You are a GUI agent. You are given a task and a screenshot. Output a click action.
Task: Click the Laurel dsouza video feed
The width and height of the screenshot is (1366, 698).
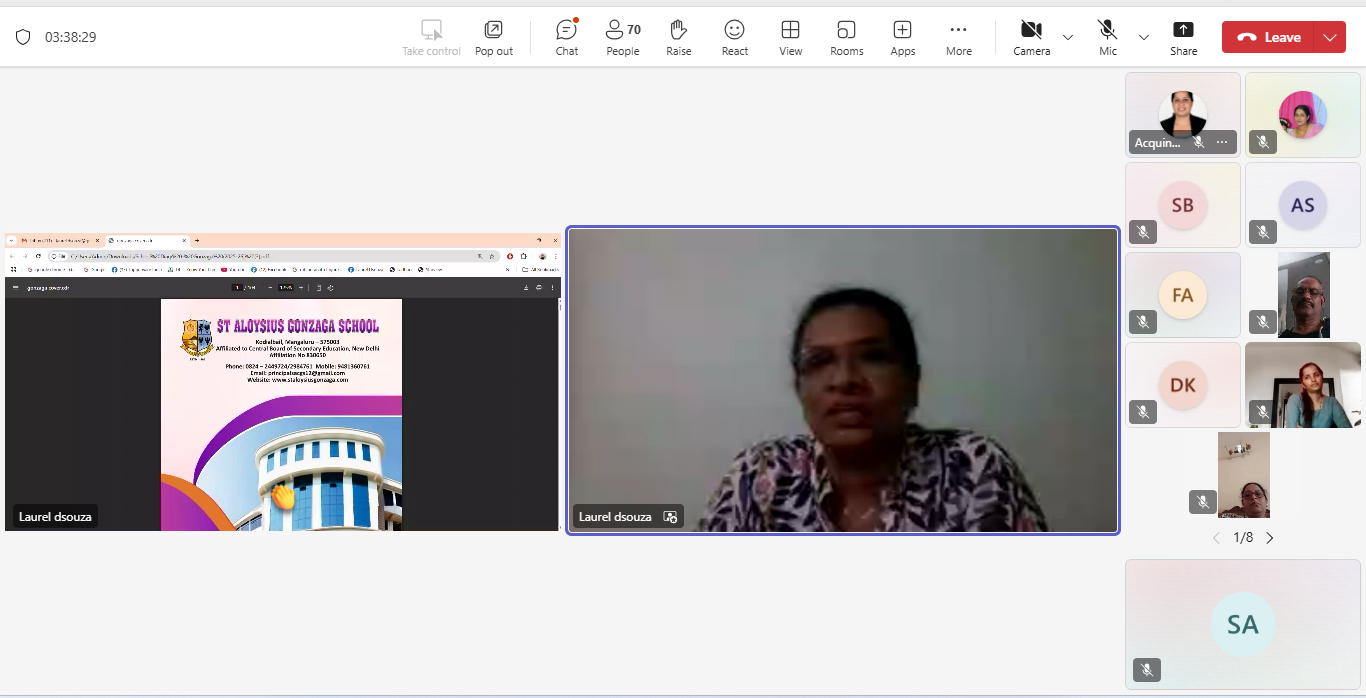point(843,380)
